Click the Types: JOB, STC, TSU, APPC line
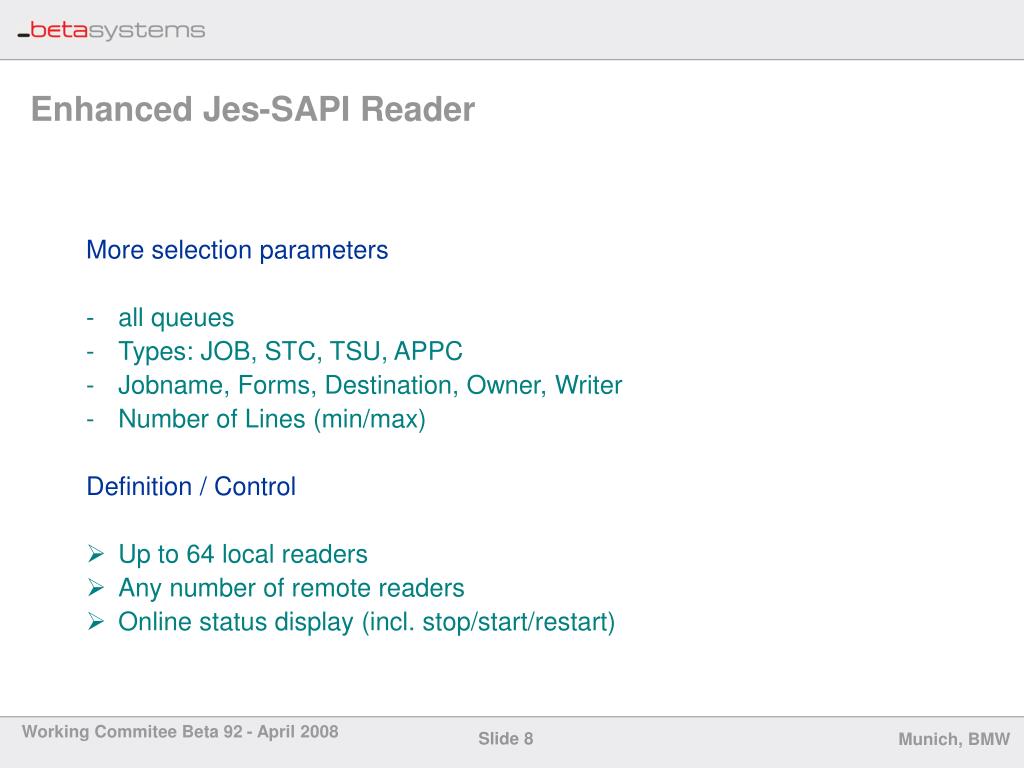Image resolution: width=1024 pixels, height=768 pixels. [290, 352]
